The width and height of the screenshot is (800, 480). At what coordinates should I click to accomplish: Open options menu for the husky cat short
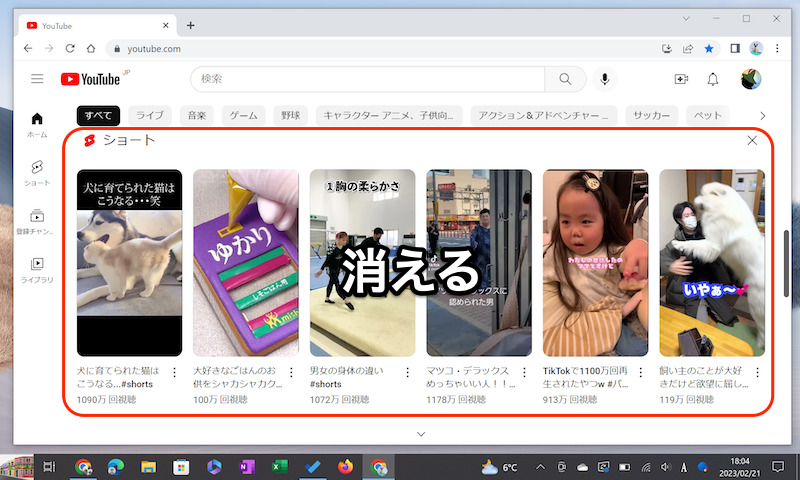coord(175,372)
